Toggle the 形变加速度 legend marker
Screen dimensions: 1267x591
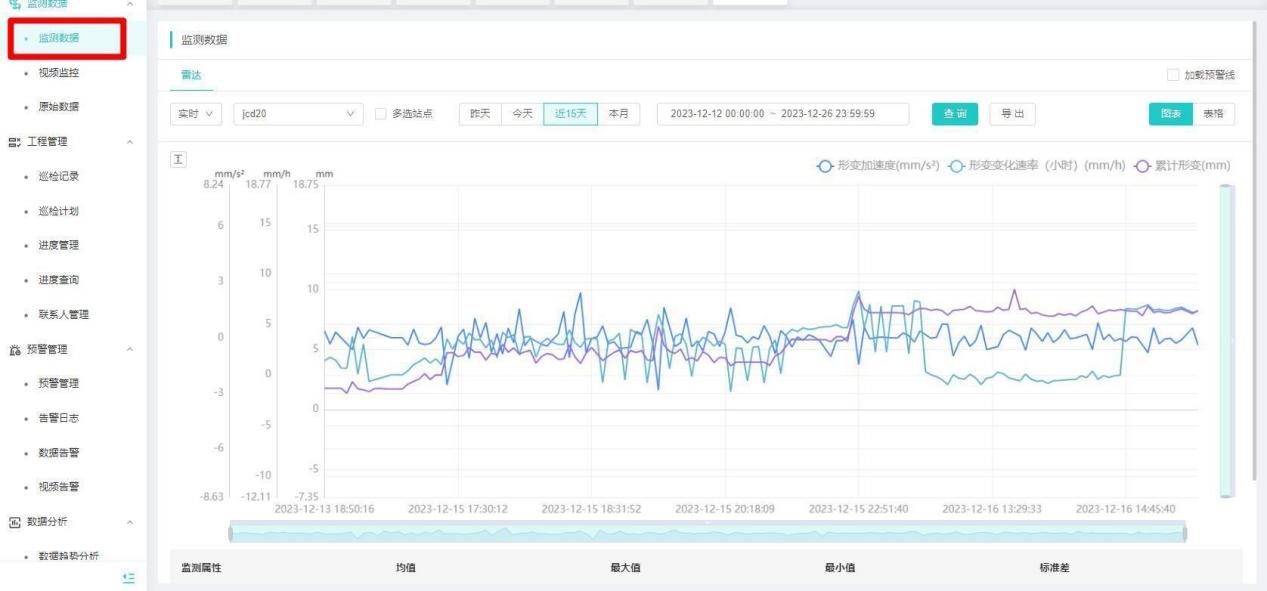(825, 166)
